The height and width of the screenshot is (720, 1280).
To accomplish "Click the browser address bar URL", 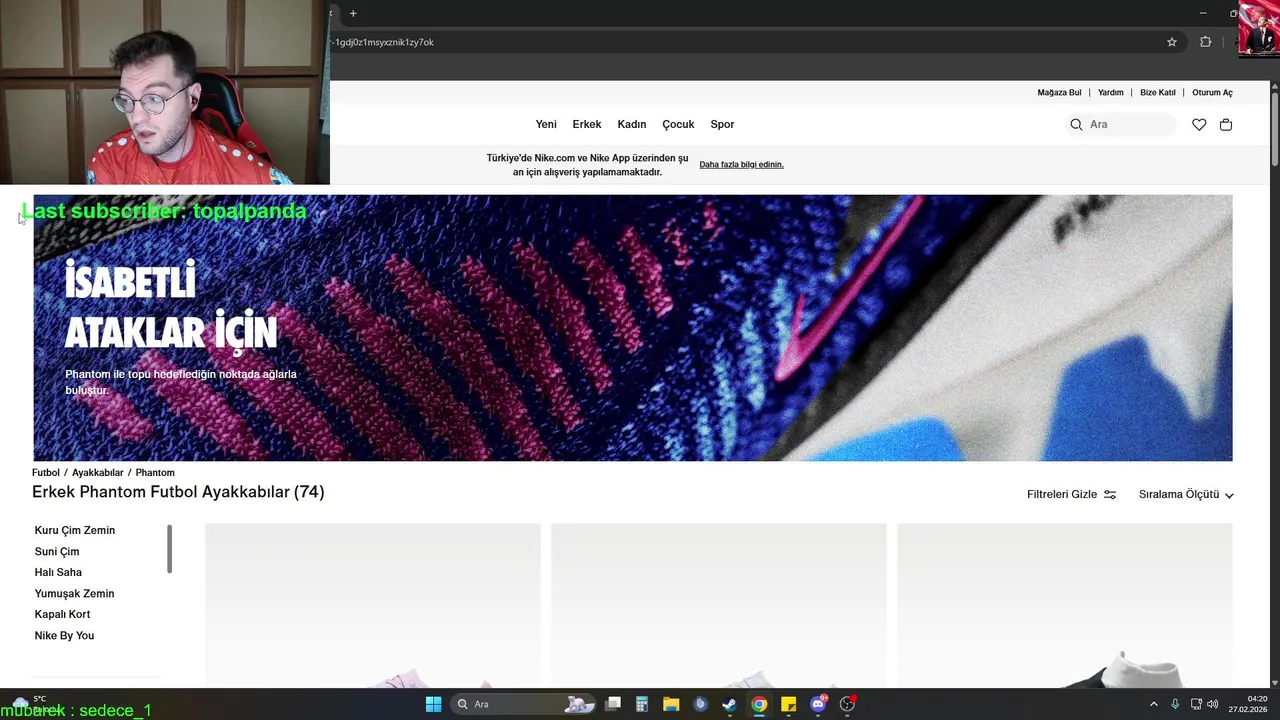I will [x=384, y=42].
